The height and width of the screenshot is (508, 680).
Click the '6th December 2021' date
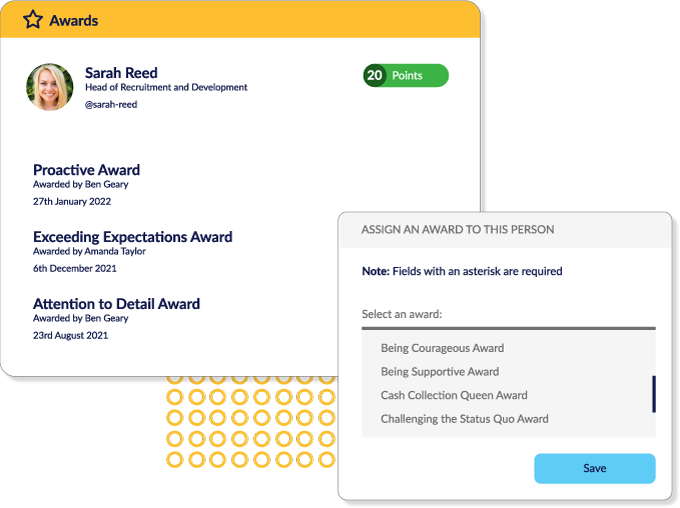coord(75,269)
